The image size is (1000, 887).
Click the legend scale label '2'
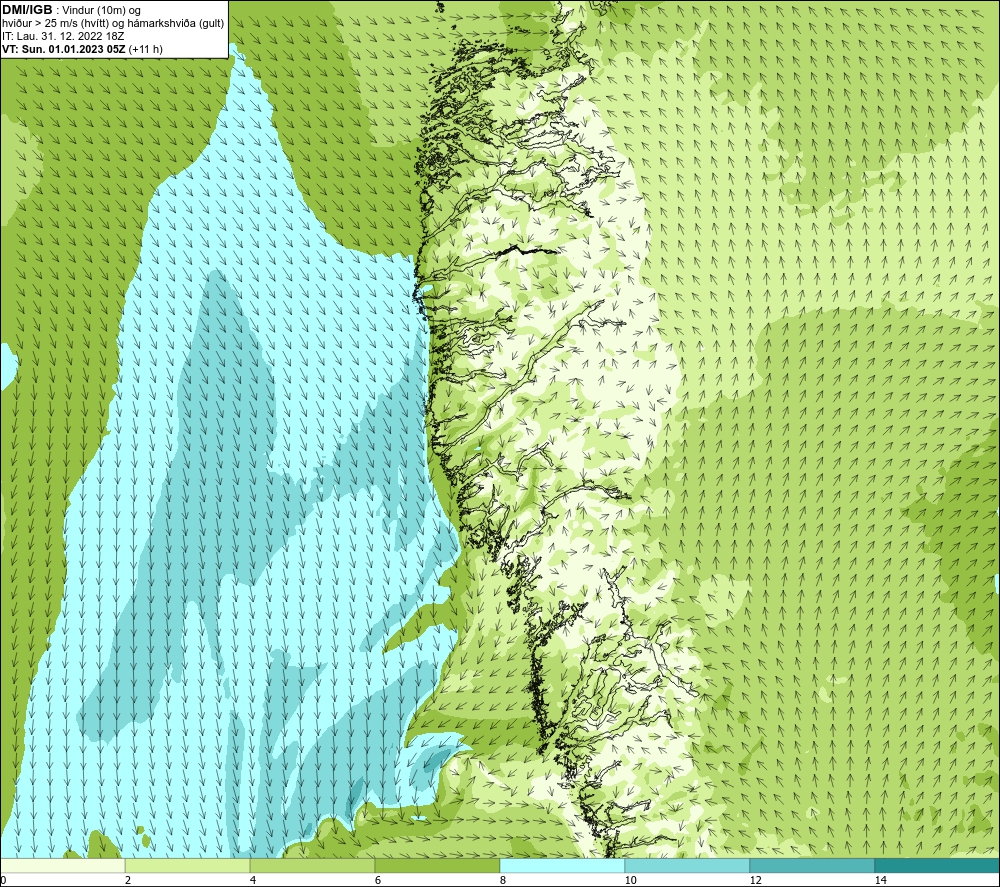point(128,880)
